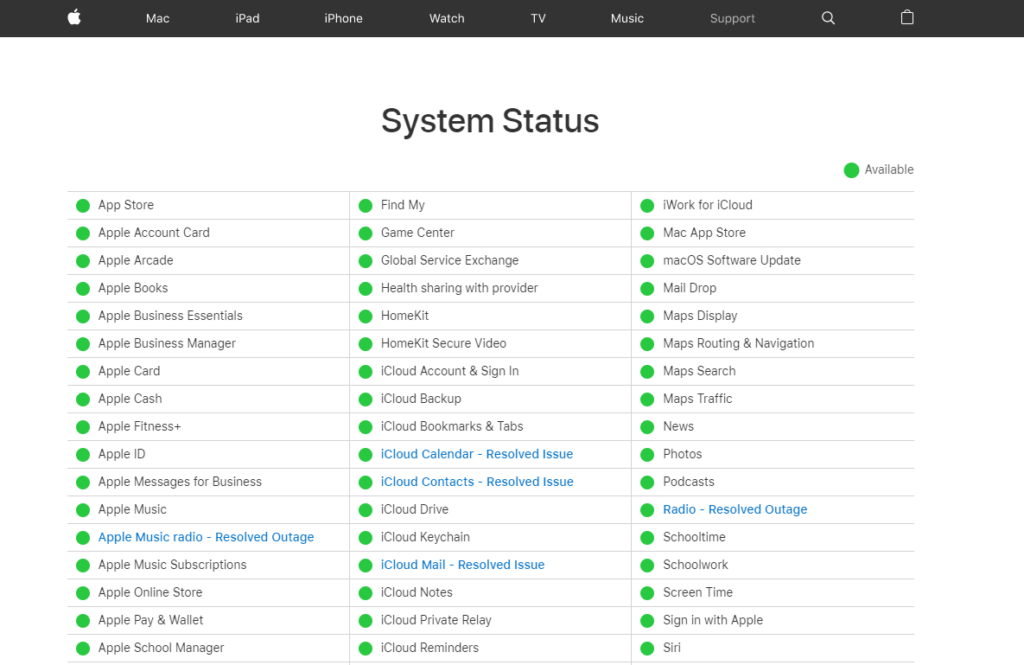Go to the iPhone navigation item
Viewport: 1024px width, 665px height.
pos(343,18)
